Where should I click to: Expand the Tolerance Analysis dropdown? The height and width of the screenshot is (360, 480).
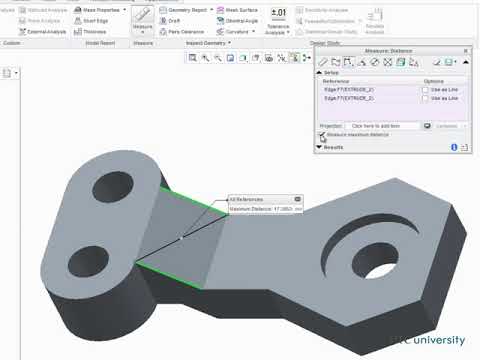tap(288, 32)
